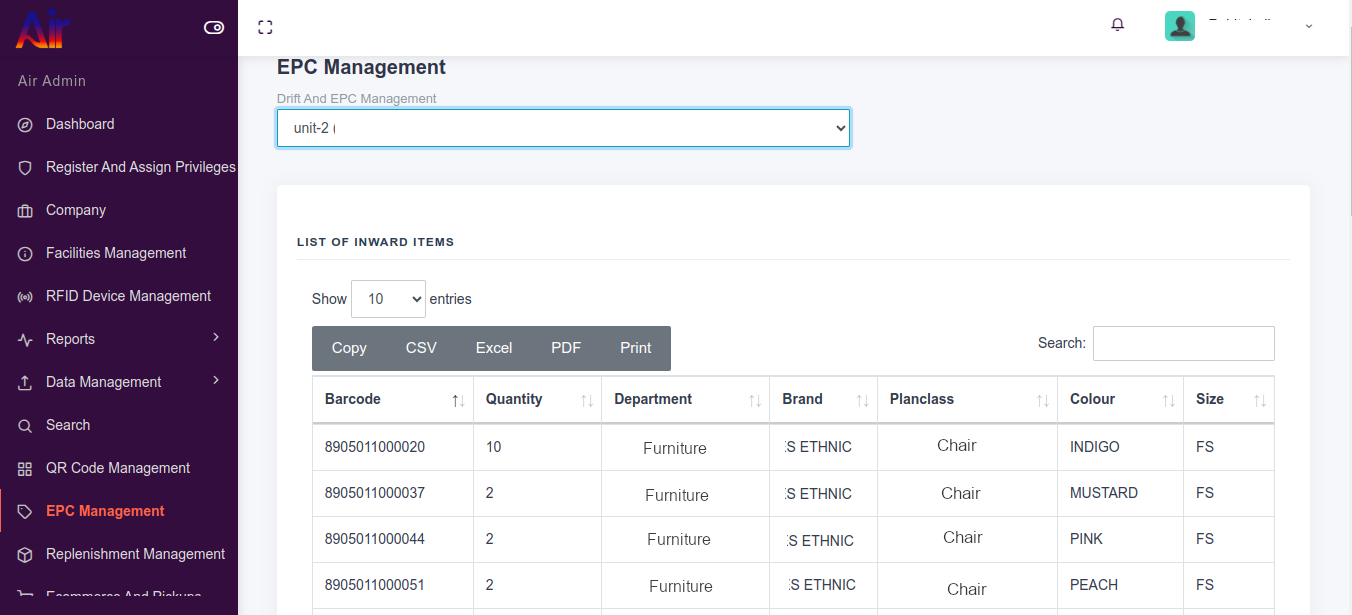Open Facilities Management page
This screenshot has width=1352, height=615.
click(116, 254)
